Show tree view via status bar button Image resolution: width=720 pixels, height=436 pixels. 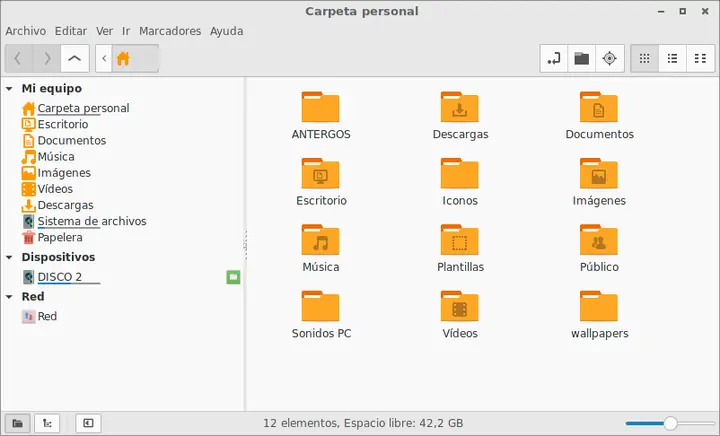coord(47,423)
